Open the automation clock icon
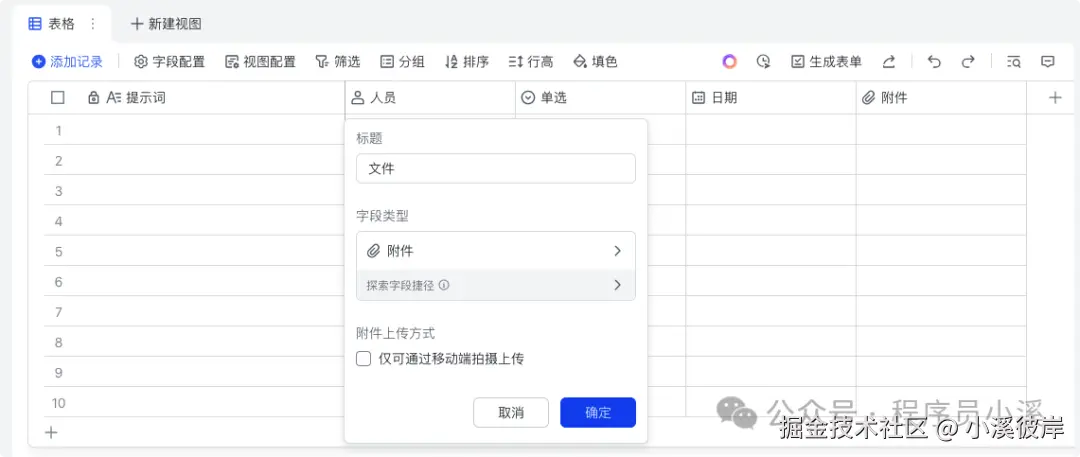This screenshot has height=457, width=1080. tap(763, 62)
